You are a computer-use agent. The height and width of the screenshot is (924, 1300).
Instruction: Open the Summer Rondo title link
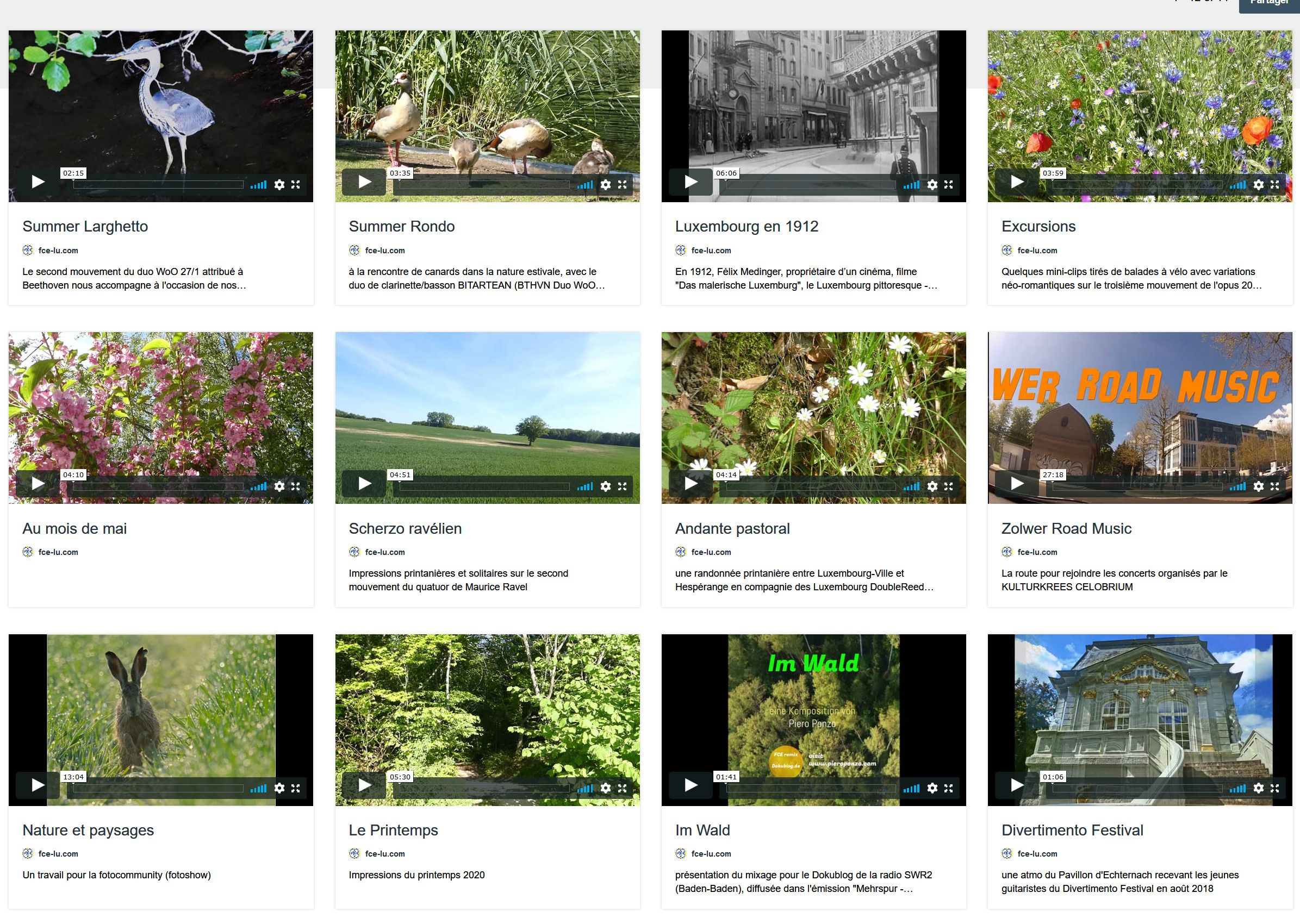(401, 227)
